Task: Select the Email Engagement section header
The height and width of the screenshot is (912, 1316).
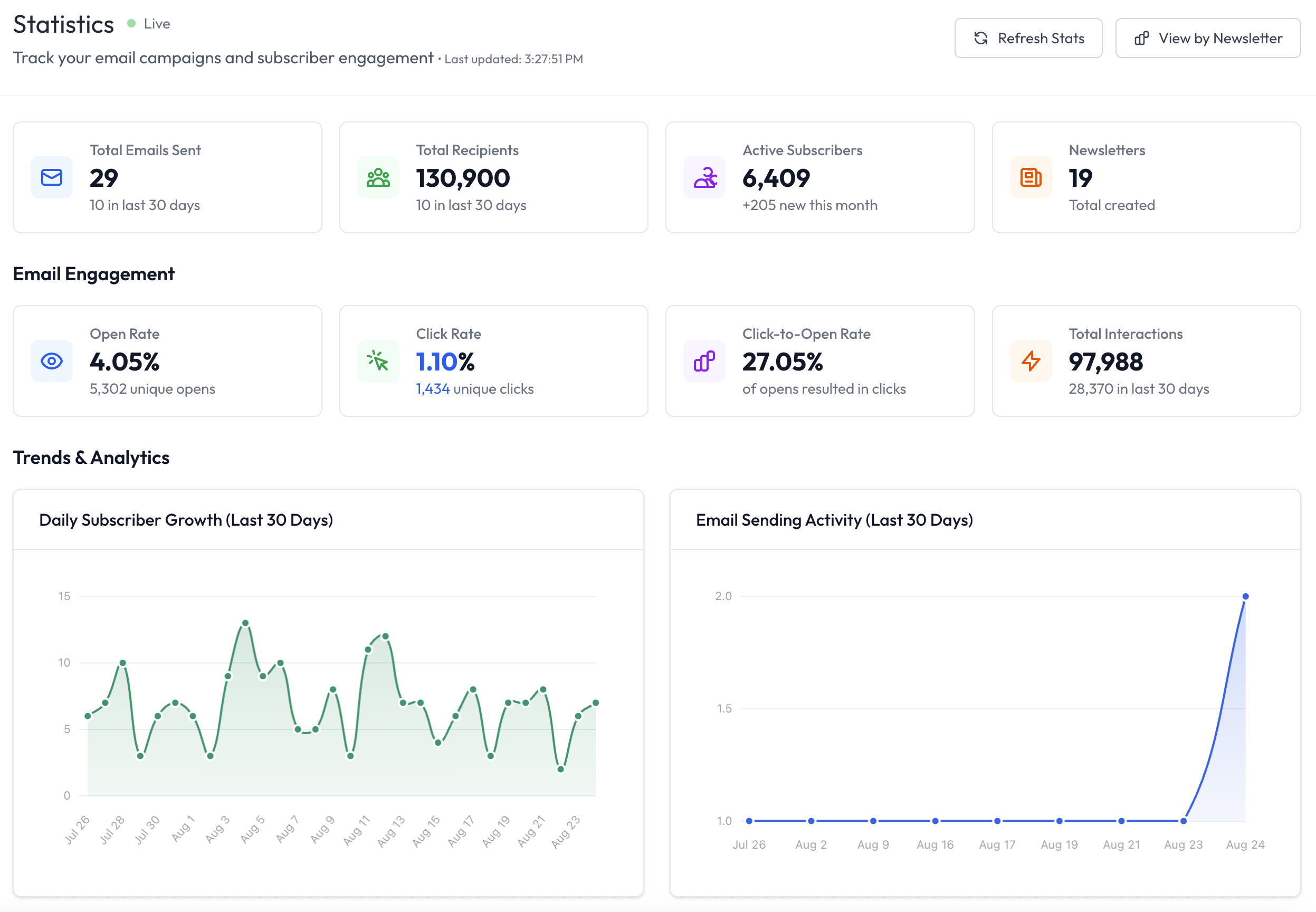Action: (93, 274)
